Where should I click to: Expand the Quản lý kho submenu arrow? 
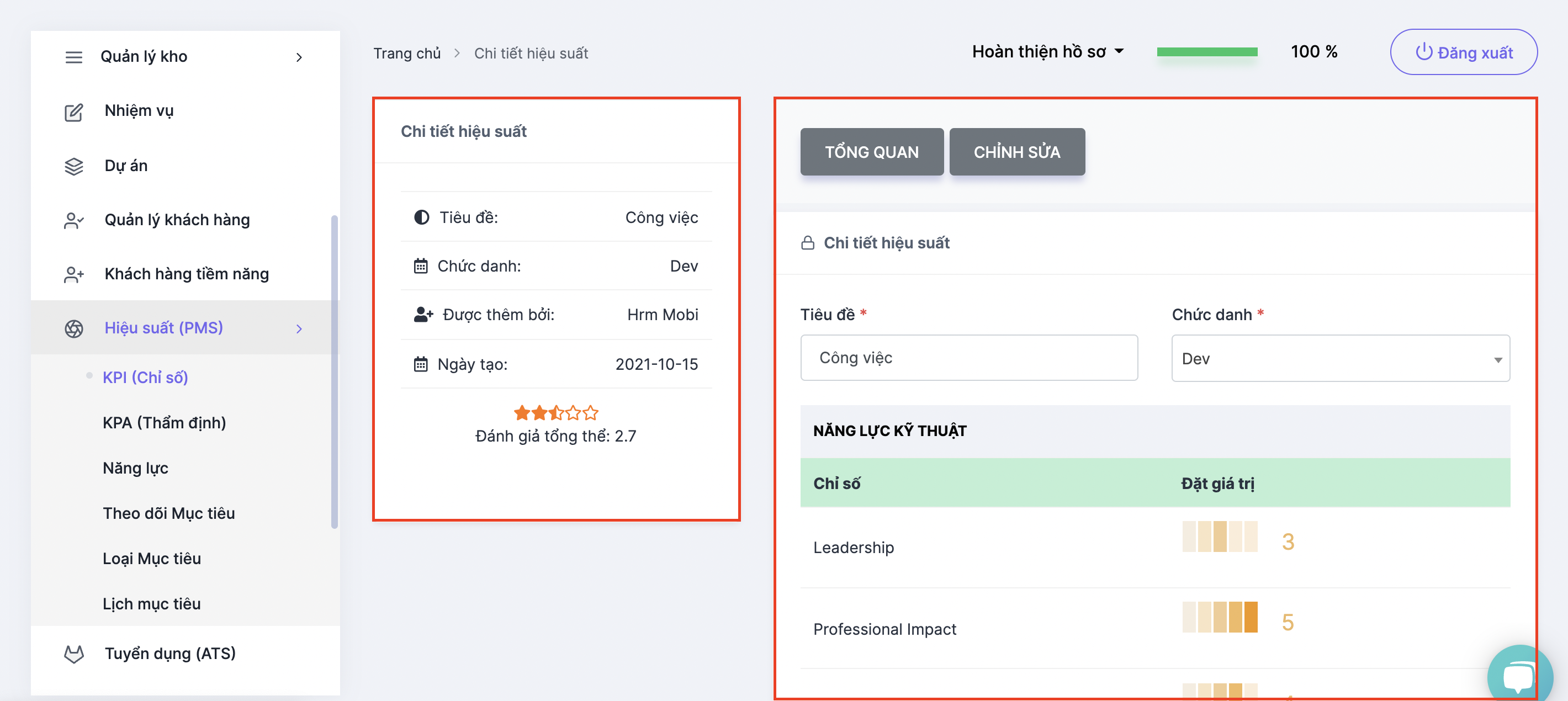click(299, 57)
